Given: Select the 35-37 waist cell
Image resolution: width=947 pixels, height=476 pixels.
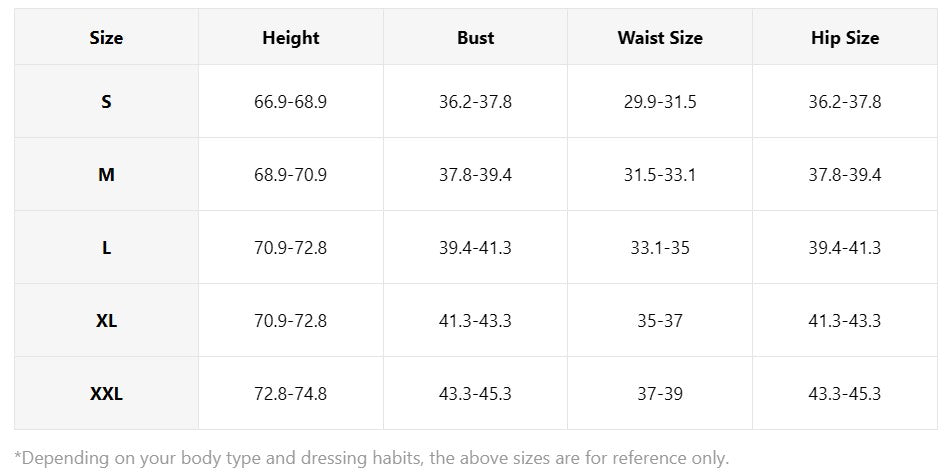Looking at the screenshot, I should point(660,321).
